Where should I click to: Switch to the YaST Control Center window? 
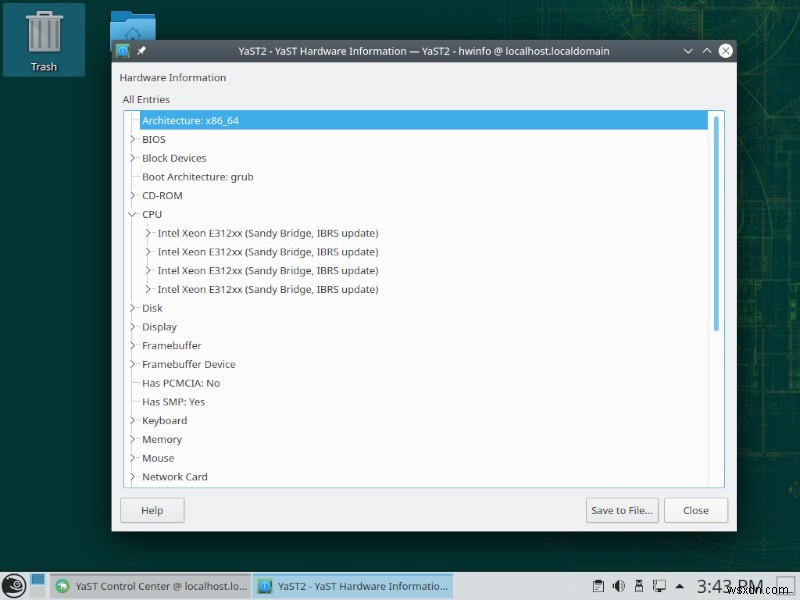150,585
